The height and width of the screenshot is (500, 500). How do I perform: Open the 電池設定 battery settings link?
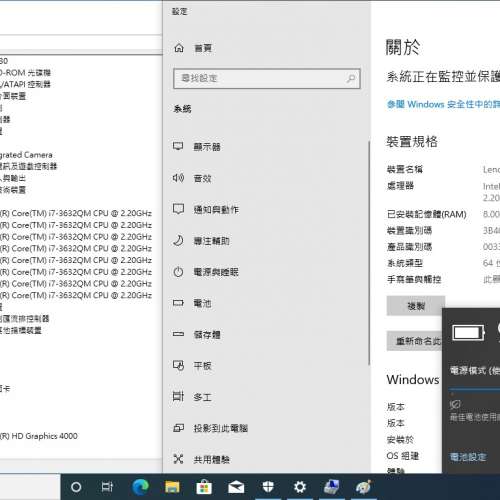(x=468, y=457)
